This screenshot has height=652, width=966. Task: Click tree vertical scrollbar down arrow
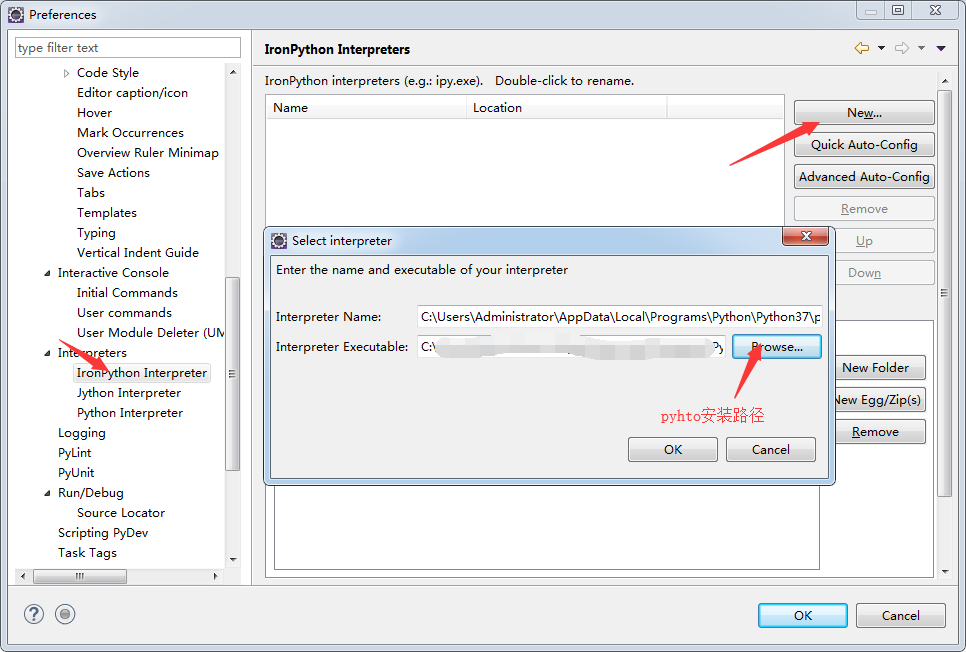pyautogui.click(x=233, y=560)
